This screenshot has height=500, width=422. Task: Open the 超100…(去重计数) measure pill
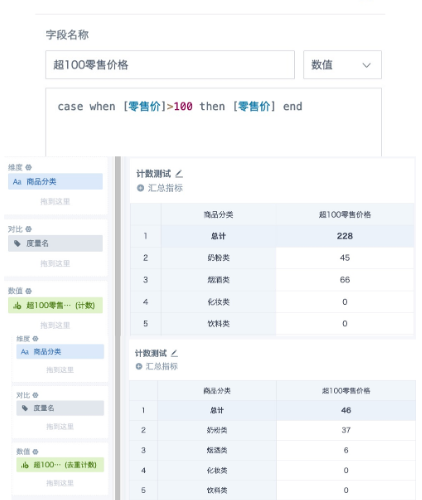[60, 465]
